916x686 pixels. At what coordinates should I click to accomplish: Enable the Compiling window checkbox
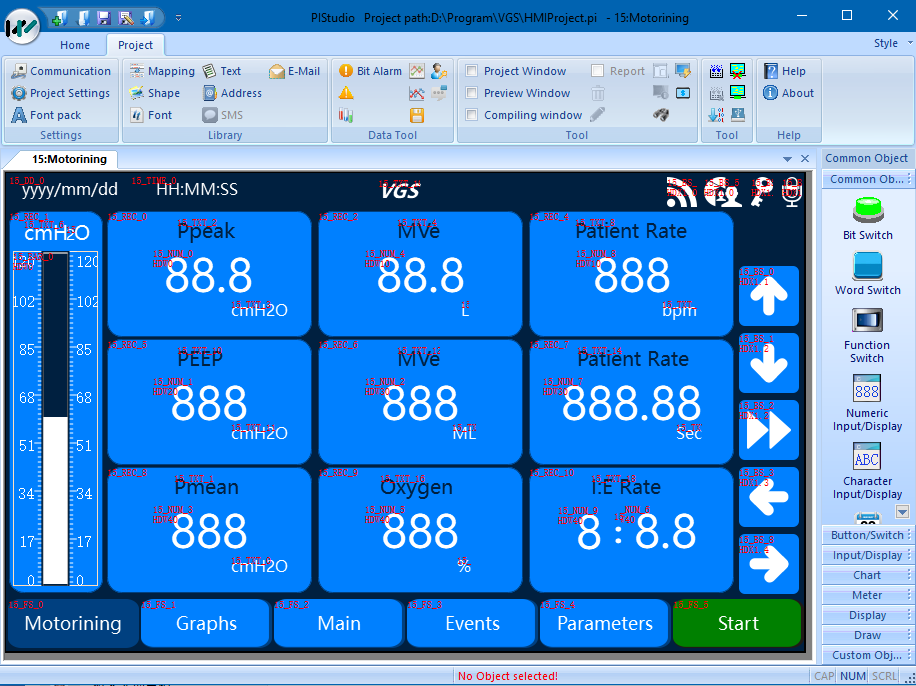471,115
